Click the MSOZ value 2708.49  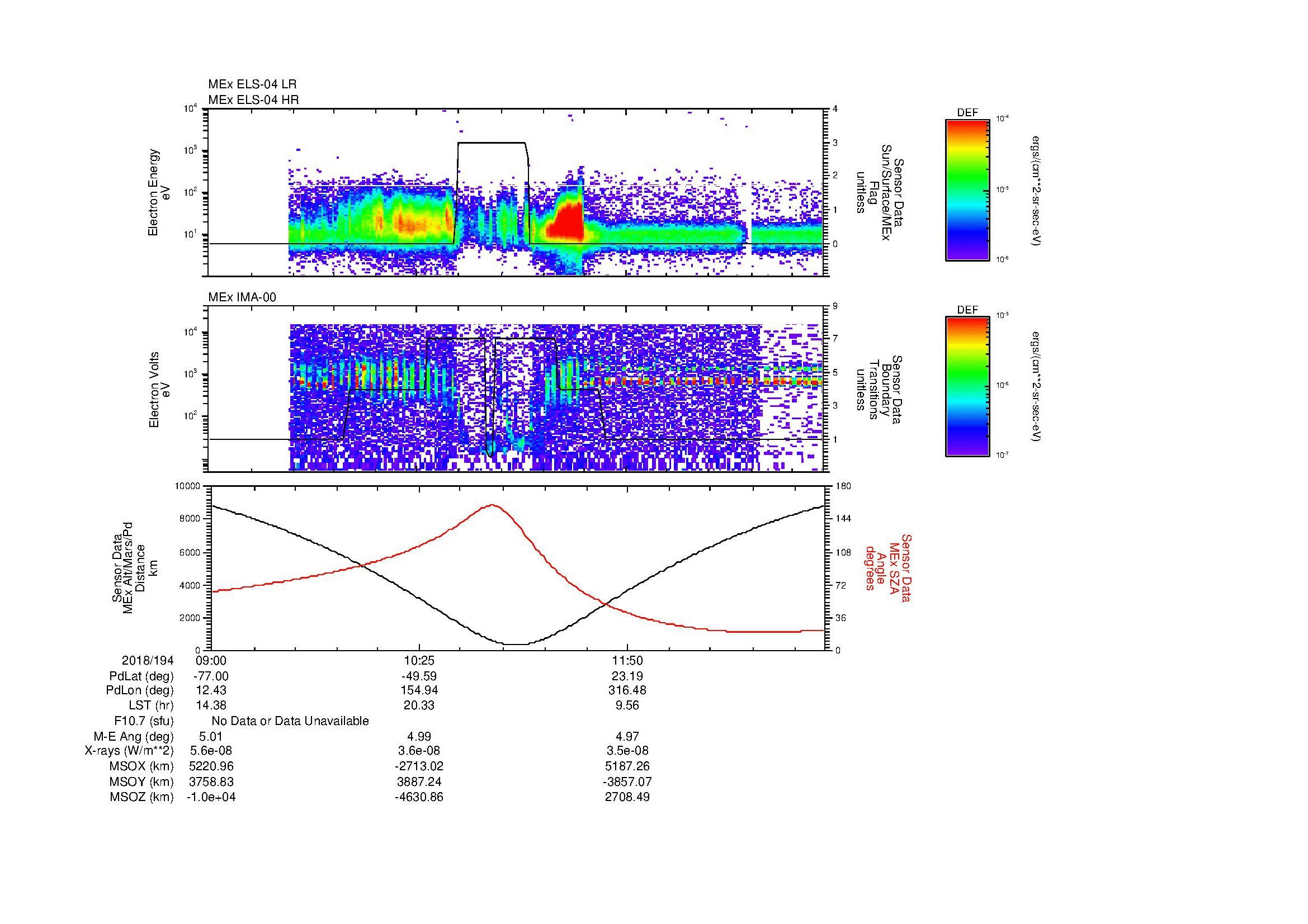(x=627, y=798)
